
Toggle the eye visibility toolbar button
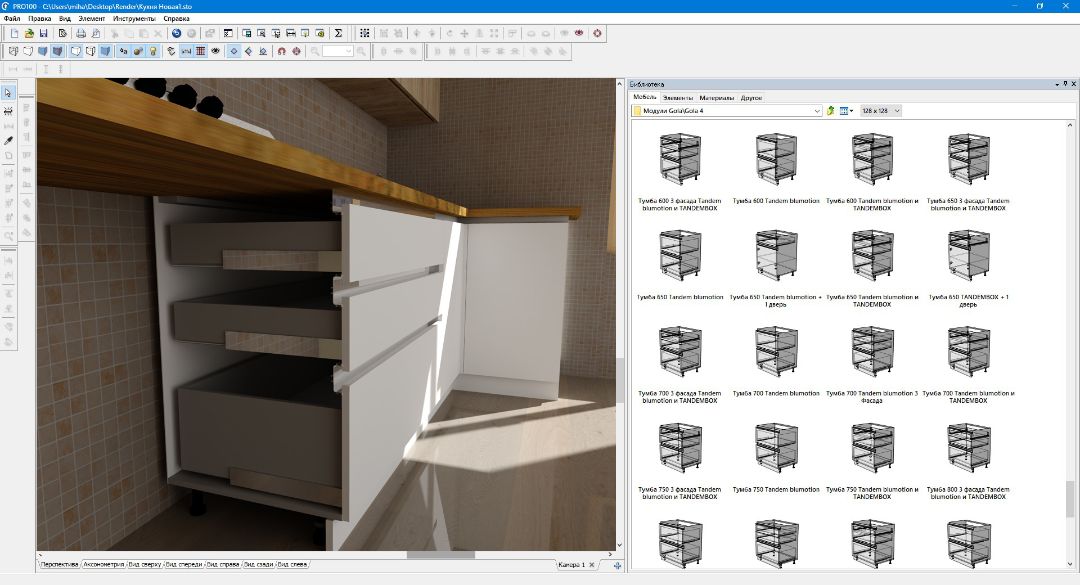(216, 50)
